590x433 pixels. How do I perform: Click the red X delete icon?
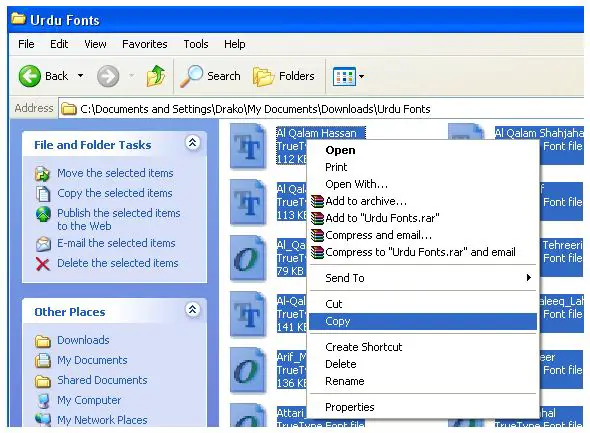[x=43, y=263]
